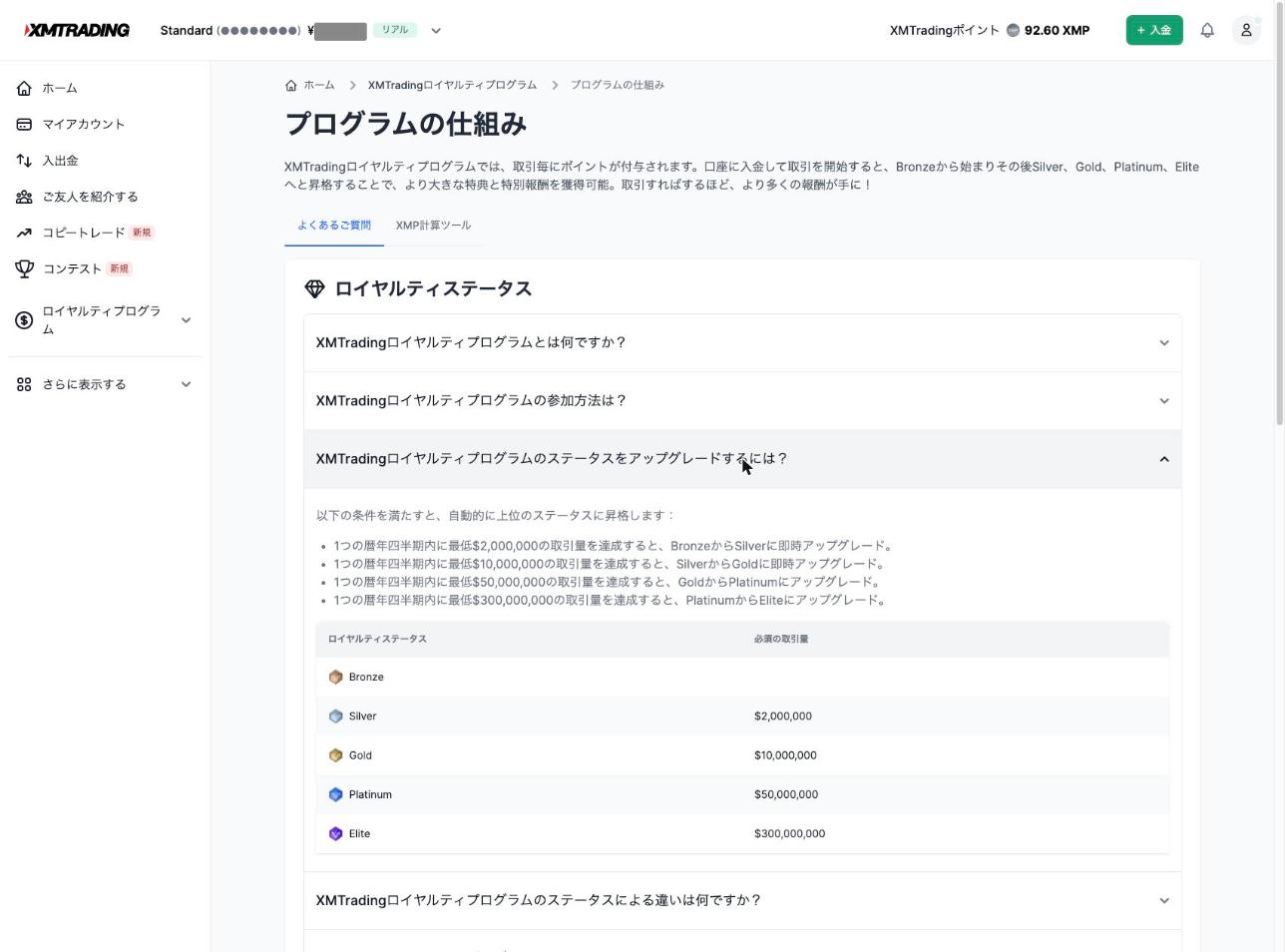Screen dimensions: 1285x952
Task: Click the リアル account badge
Action: (395, 30)
